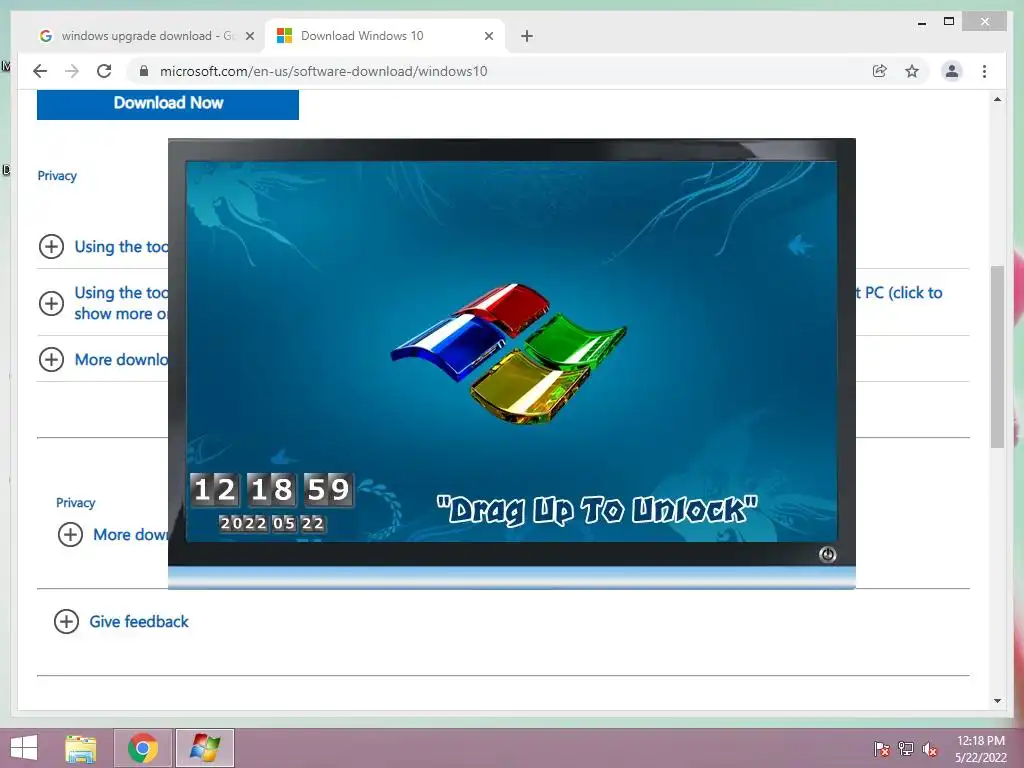
Task: Open Chrome's three-dot menu
Action: tap(984, 71)
